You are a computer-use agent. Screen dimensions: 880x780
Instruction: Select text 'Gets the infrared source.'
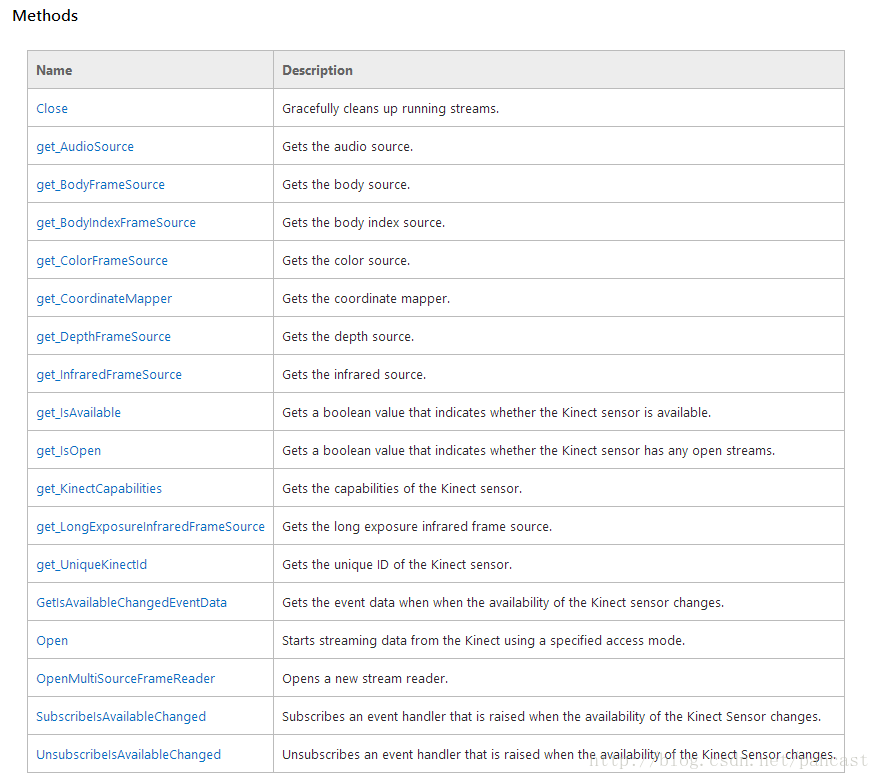click(x=354, y=375)
